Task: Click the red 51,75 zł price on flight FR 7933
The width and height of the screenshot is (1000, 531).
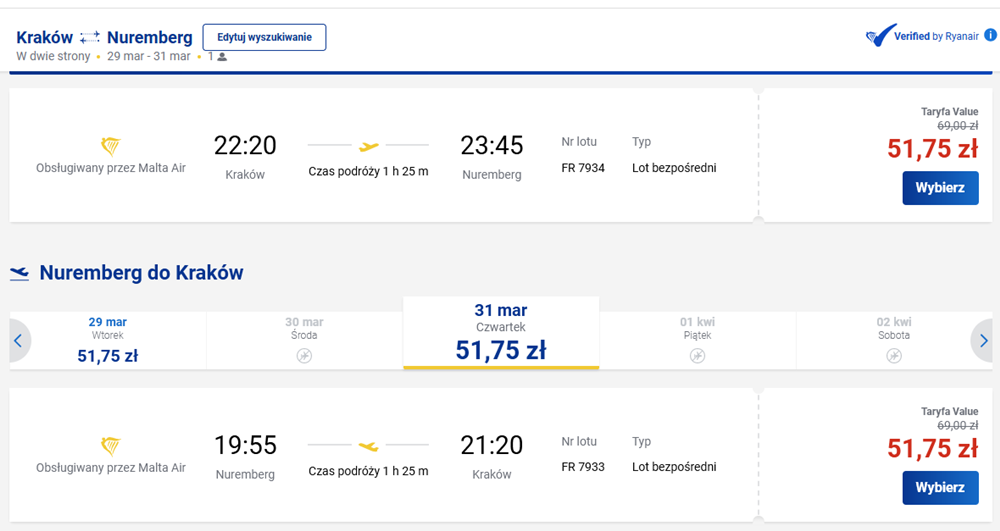Action: pos(932,449)
